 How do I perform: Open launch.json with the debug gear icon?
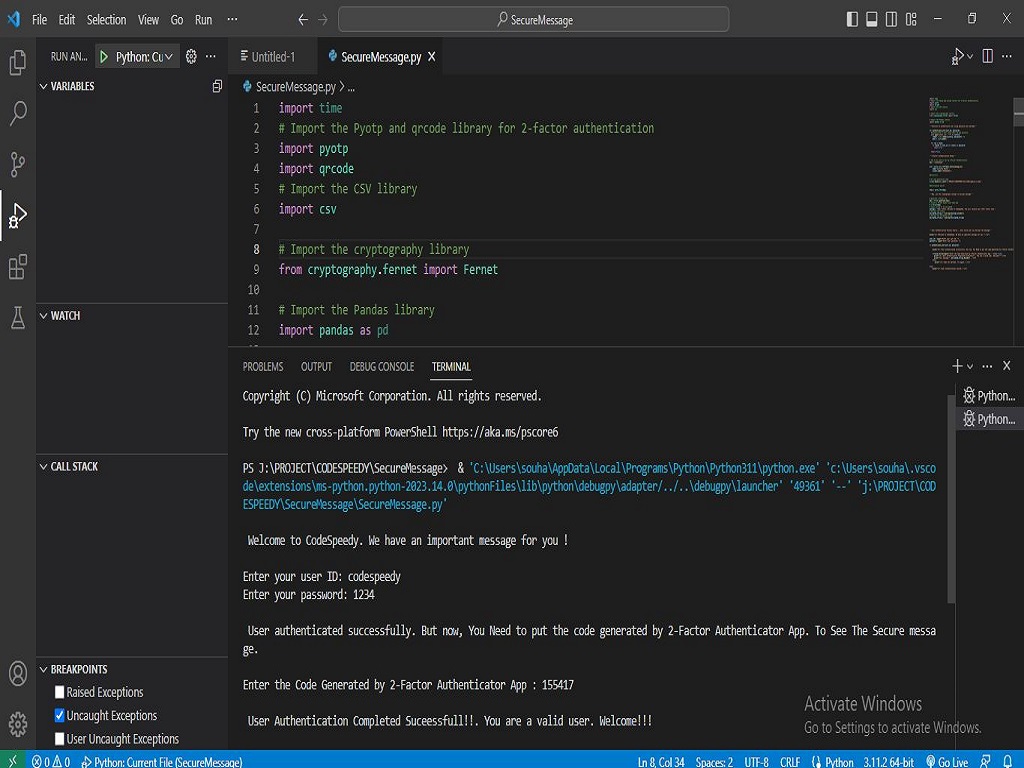click(191, 57)
